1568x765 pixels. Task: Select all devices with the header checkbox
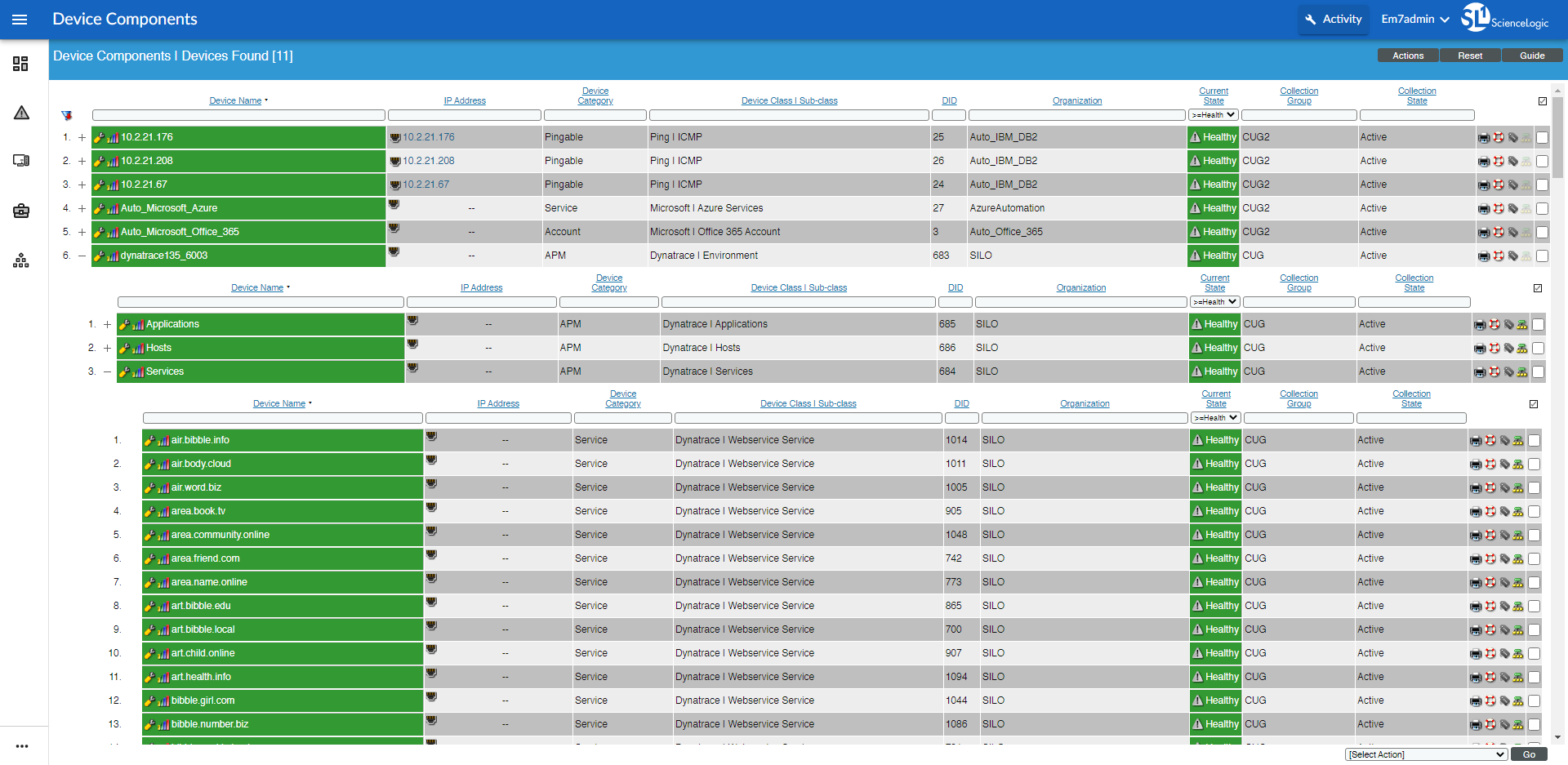click(x=1543, y=101)
